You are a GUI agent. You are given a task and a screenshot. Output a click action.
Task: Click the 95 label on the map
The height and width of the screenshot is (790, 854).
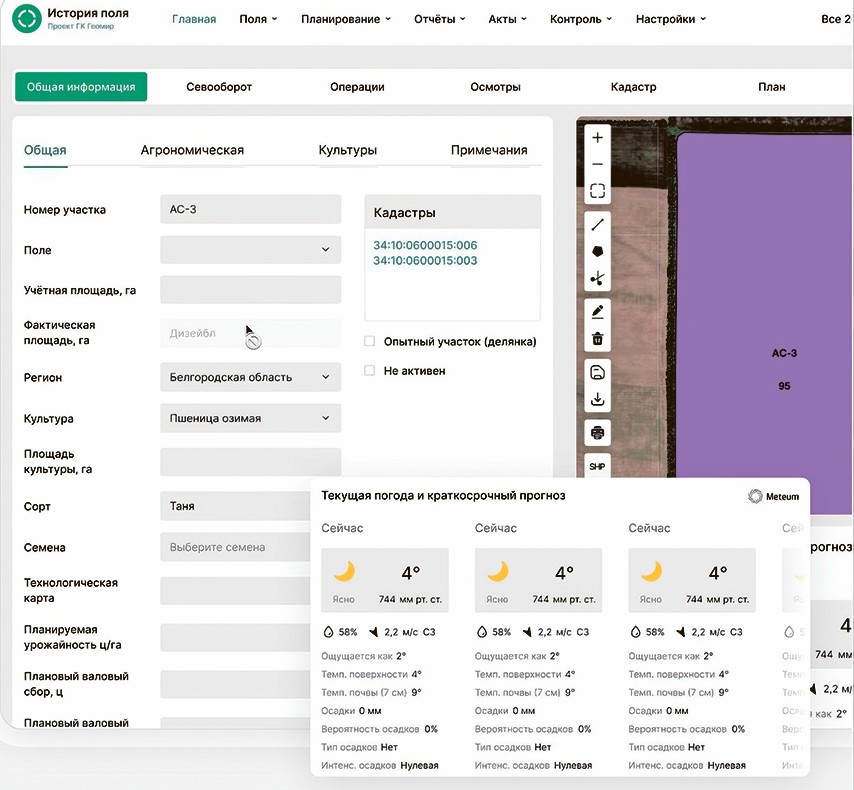point(784,386)
